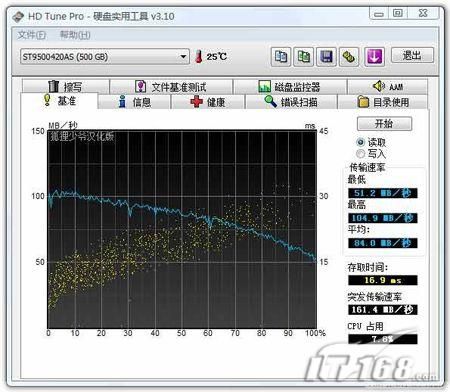This screenshot has width=450, height=392.
Task: Click the HD Tune Pro title icon
Action: click(x=18, y=16)
